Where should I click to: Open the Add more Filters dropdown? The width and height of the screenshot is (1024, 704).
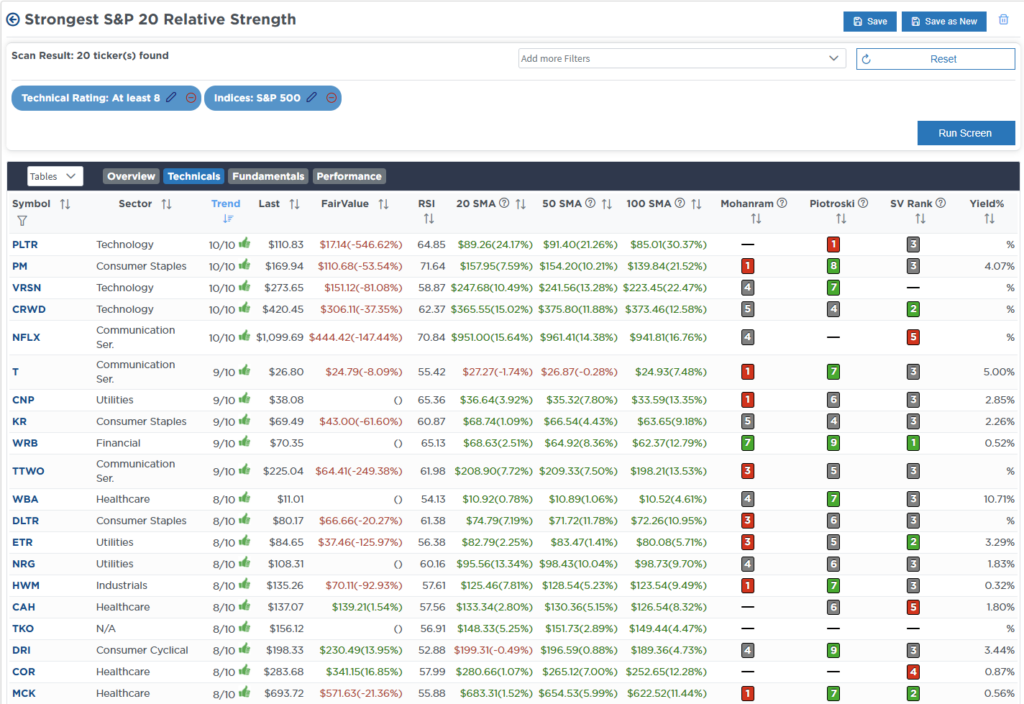[681, 59]
